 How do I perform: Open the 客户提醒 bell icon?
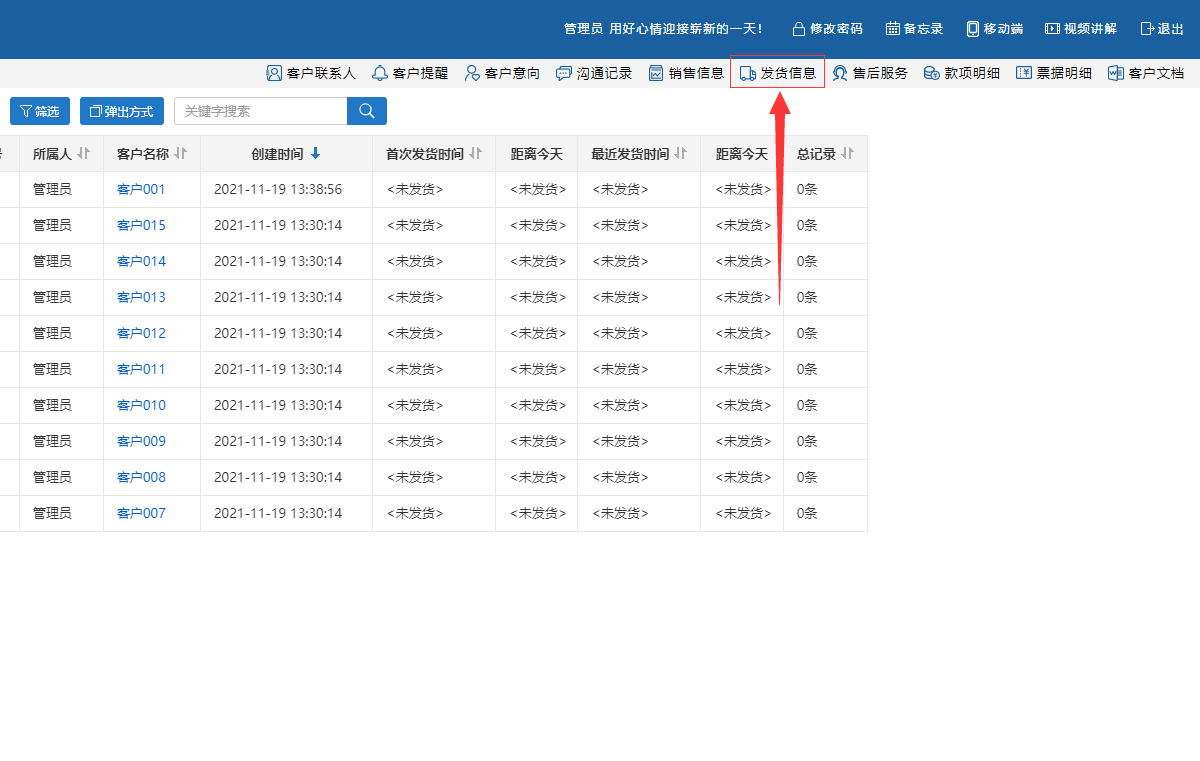pyautogui.click(x=380, y=73)
